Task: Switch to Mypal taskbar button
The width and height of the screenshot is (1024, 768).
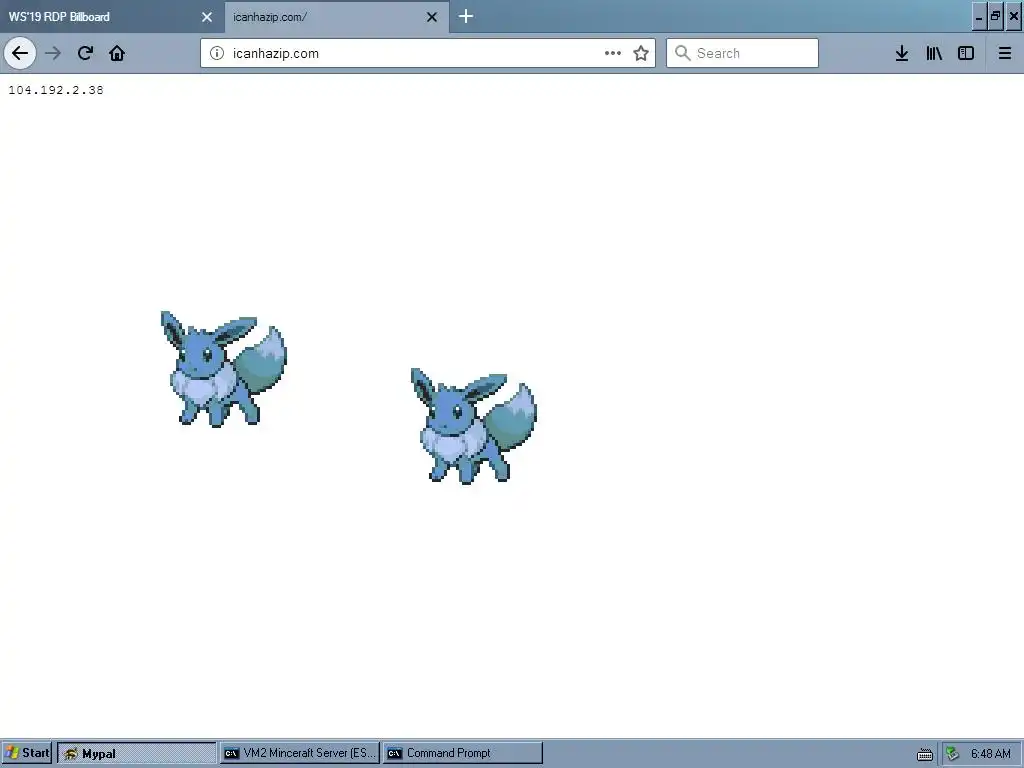Action: [x=136, y=753]
